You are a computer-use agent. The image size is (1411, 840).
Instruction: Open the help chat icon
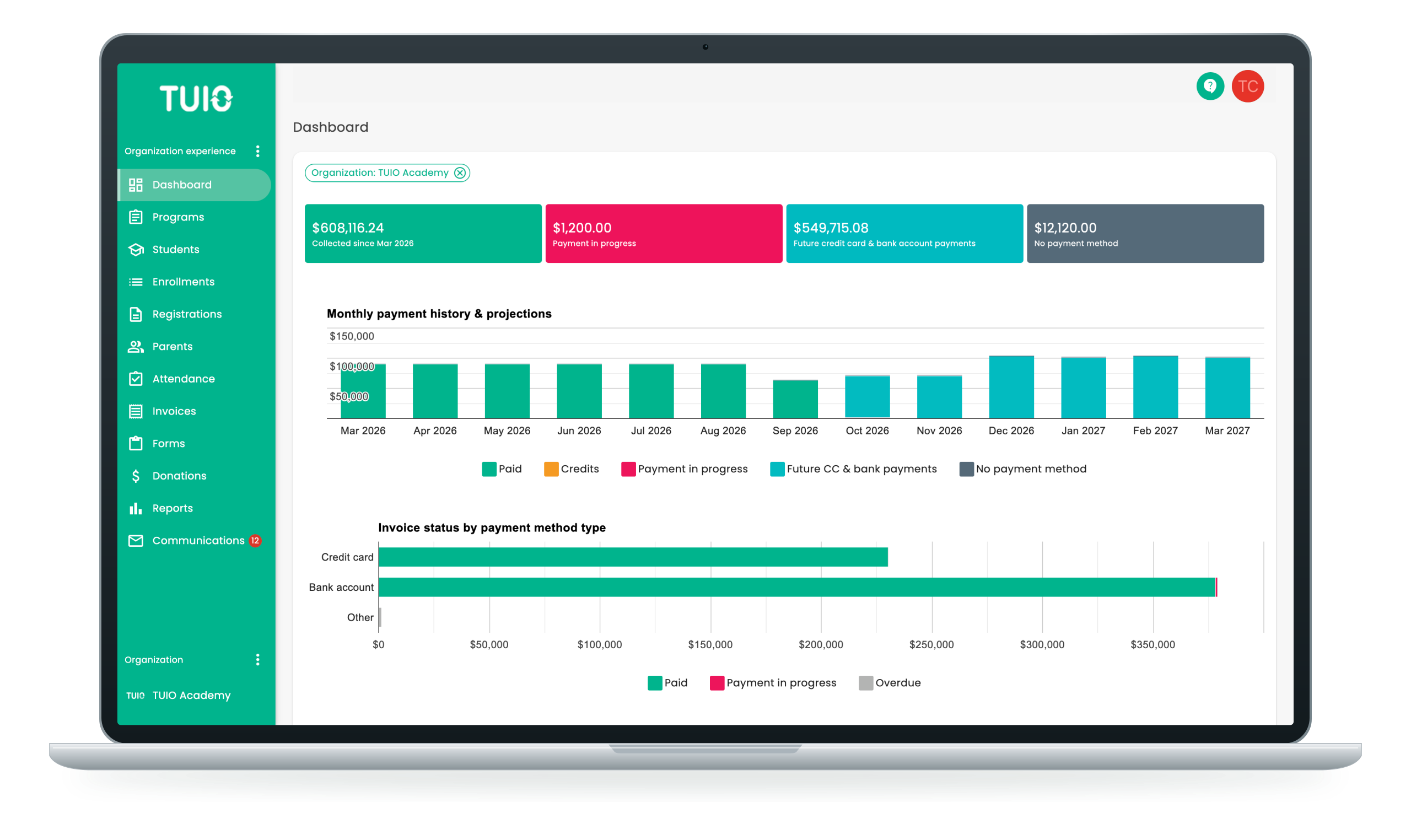(1209, 86)
